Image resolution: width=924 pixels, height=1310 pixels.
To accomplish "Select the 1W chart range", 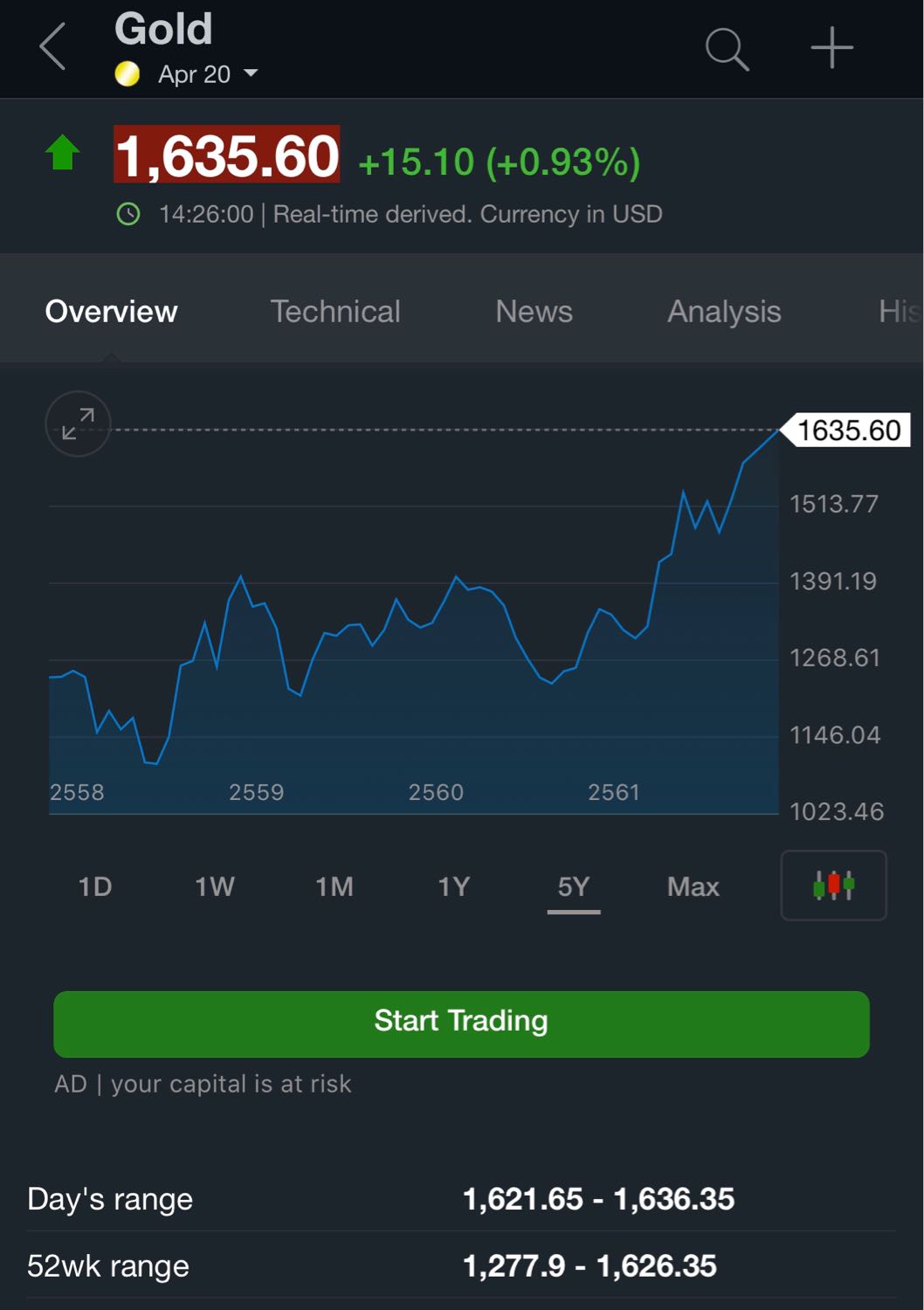I will point(214,887).
